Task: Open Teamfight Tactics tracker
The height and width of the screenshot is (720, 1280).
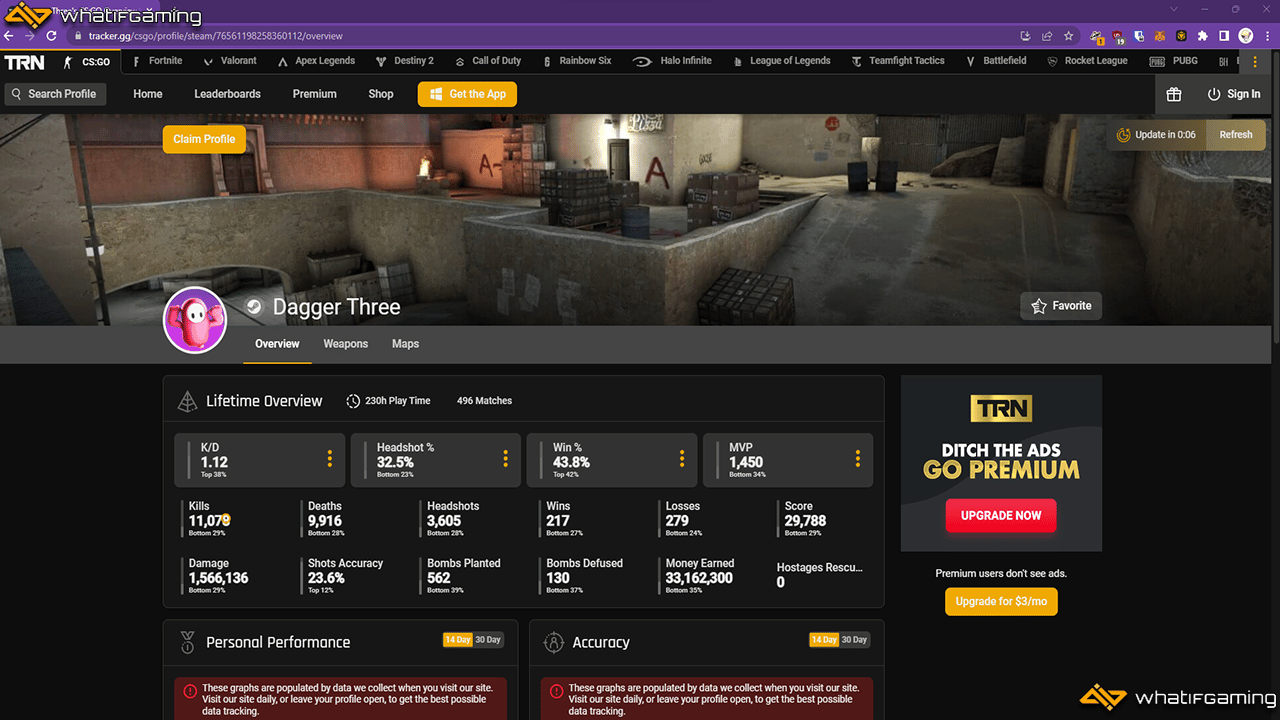Action: pos(898,61)
